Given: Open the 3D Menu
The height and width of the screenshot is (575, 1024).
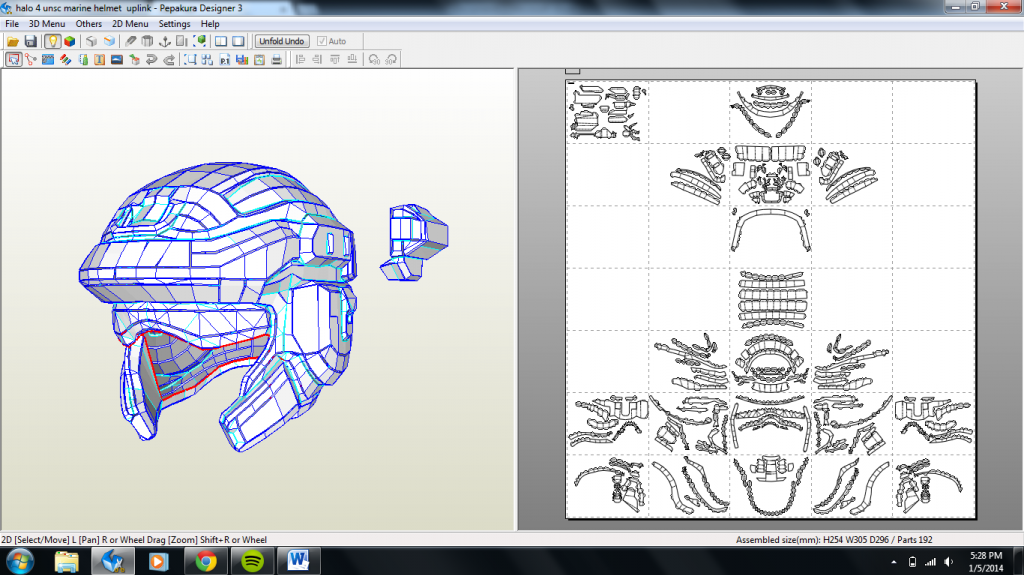Looking at the screenshot, I should click(47, 24).
